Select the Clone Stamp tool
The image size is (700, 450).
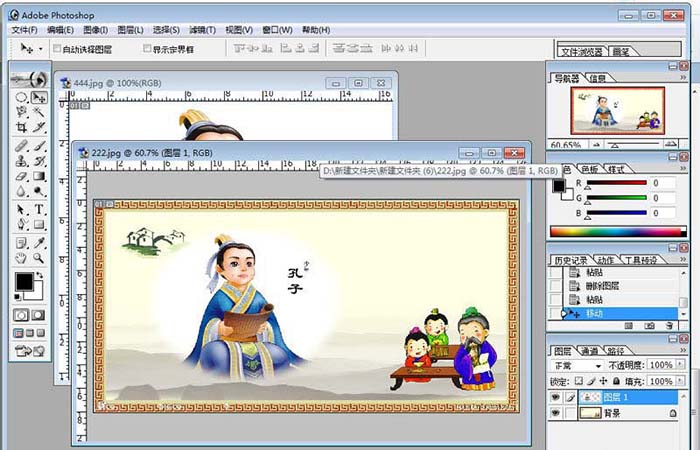pyautogui.click(x=21, y=161)
